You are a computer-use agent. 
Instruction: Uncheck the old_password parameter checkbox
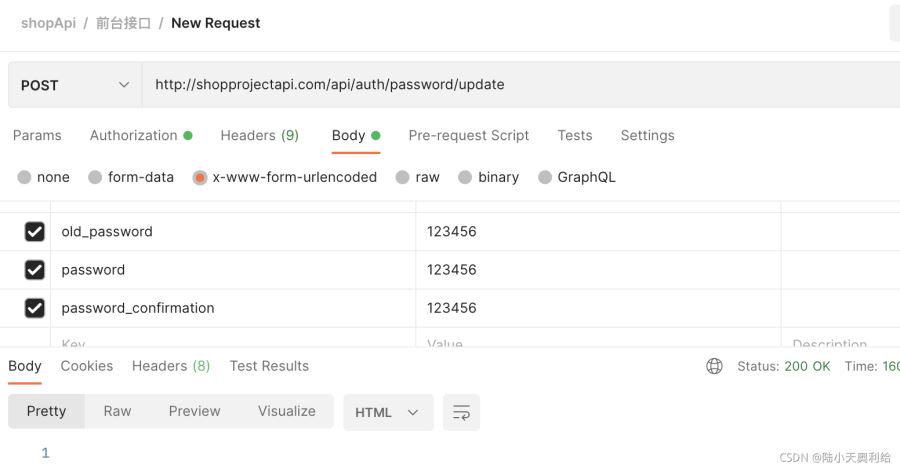click(x=35, y=232)
